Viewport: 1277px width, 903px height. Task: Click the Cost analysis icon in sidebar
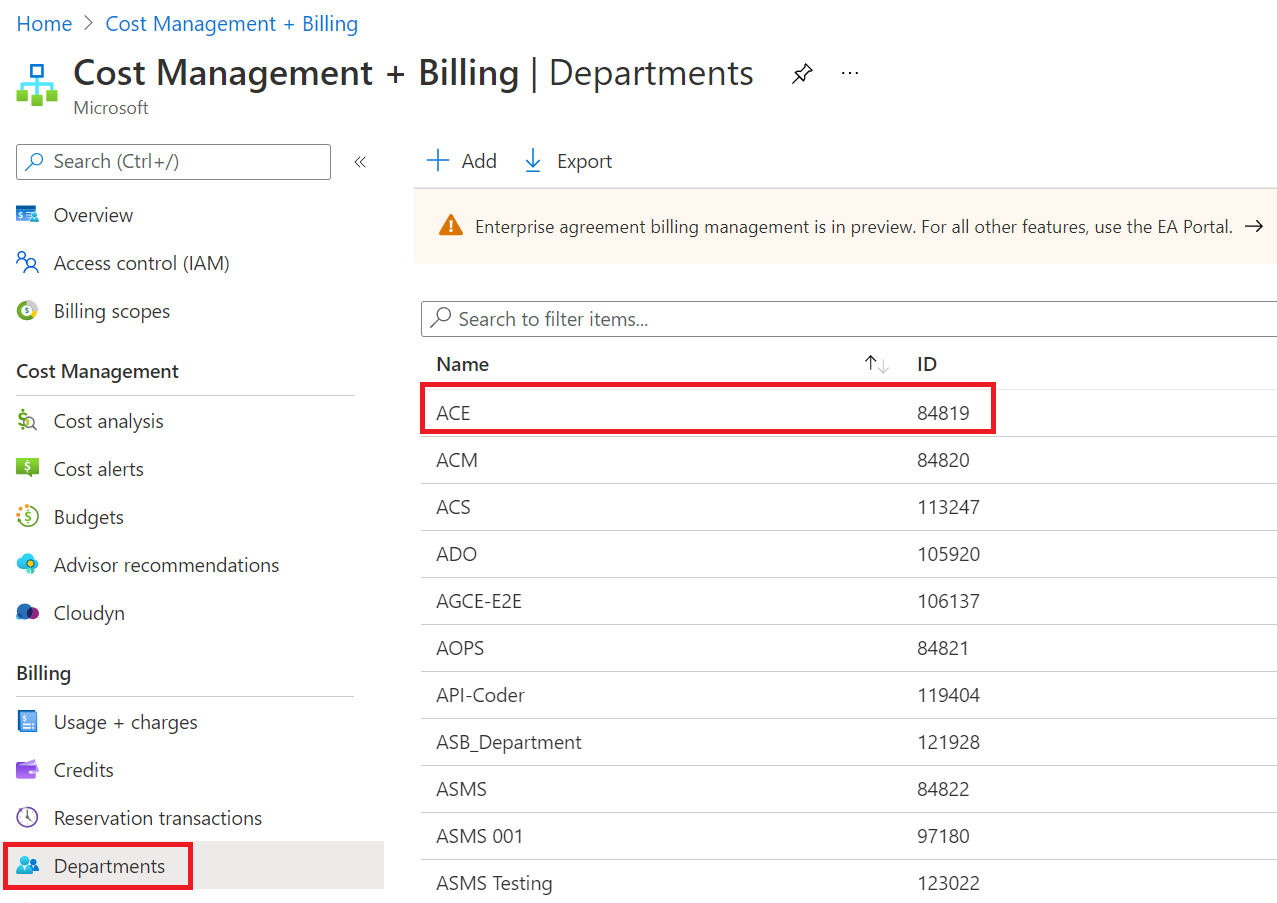click(x=28, y=421)
